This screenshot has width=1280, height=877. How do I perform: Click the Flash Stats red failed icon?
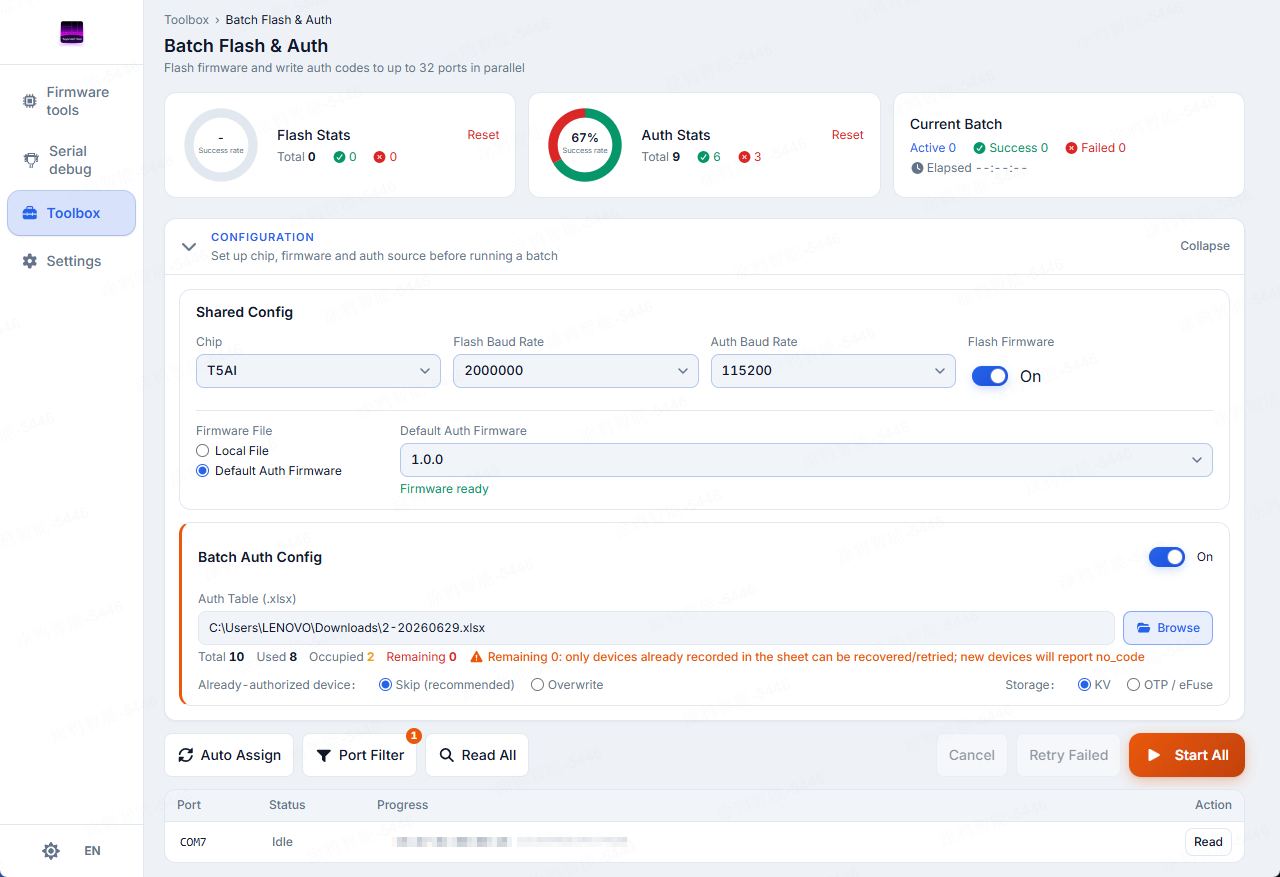click(x=380, y=157)
